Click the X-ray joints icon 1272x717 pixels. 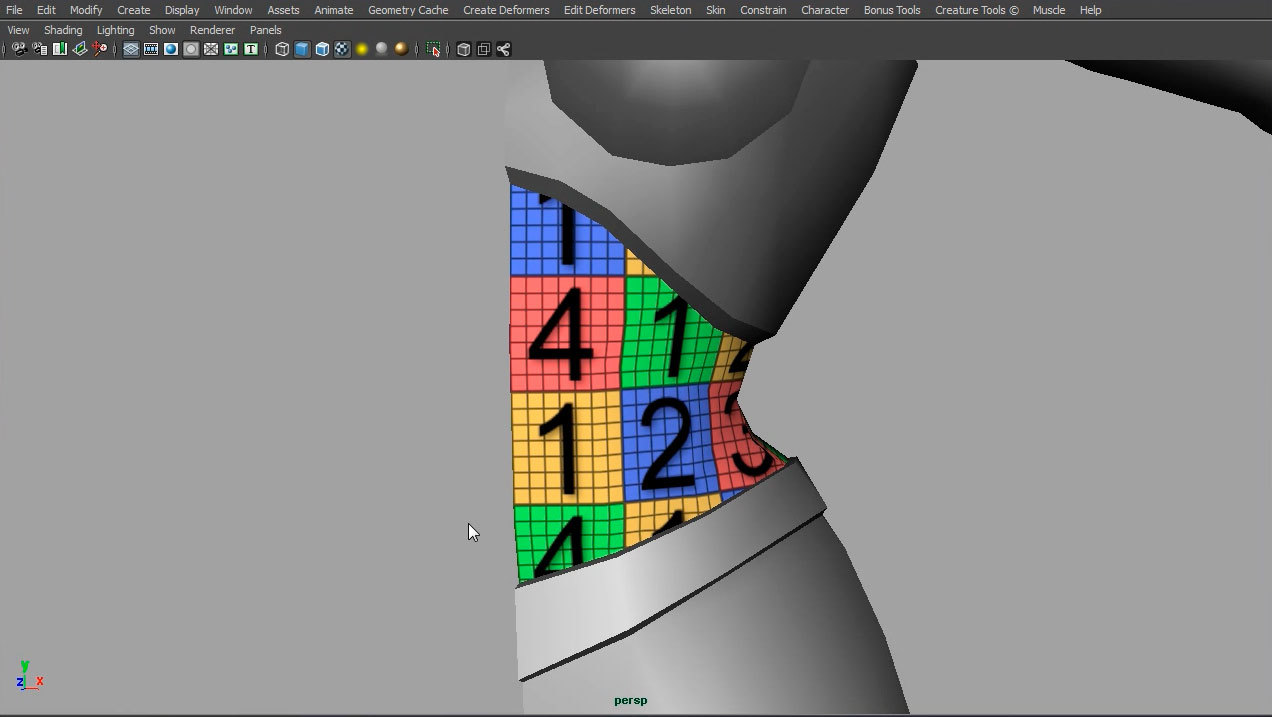coord(503,49)
